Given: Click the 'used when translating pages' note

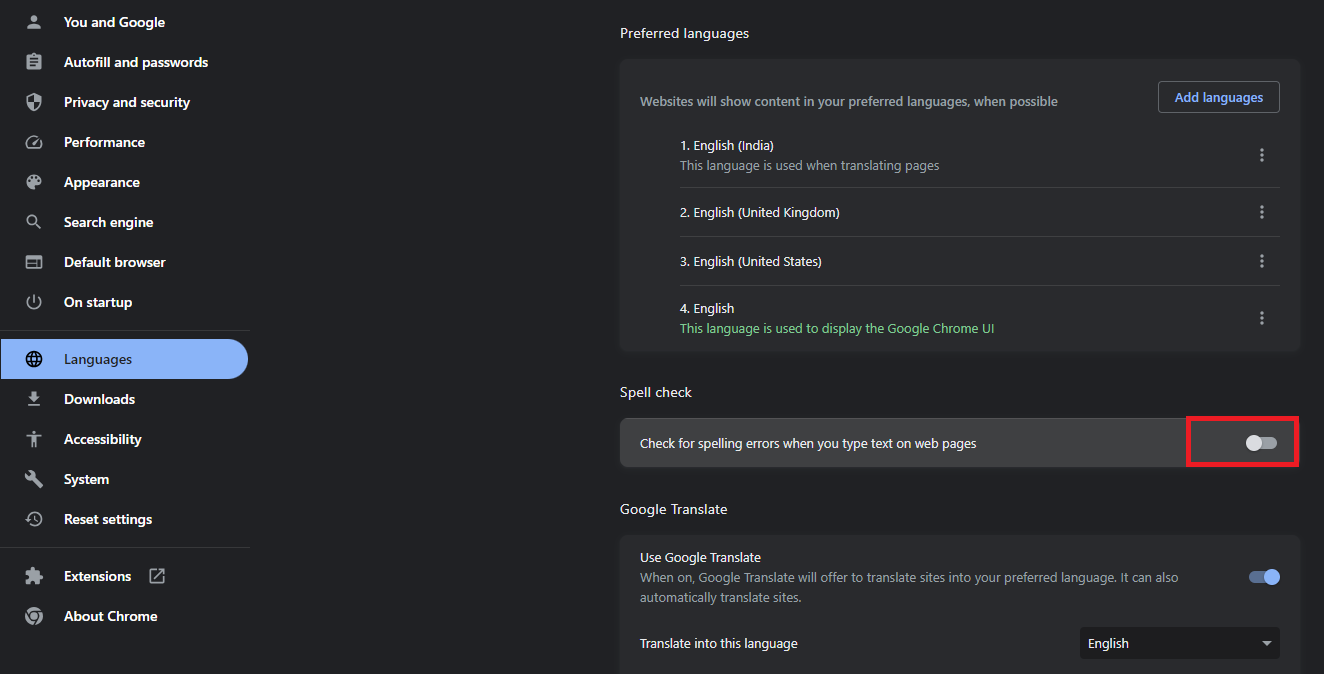Looking at the screenshot, I should point(810,165).
